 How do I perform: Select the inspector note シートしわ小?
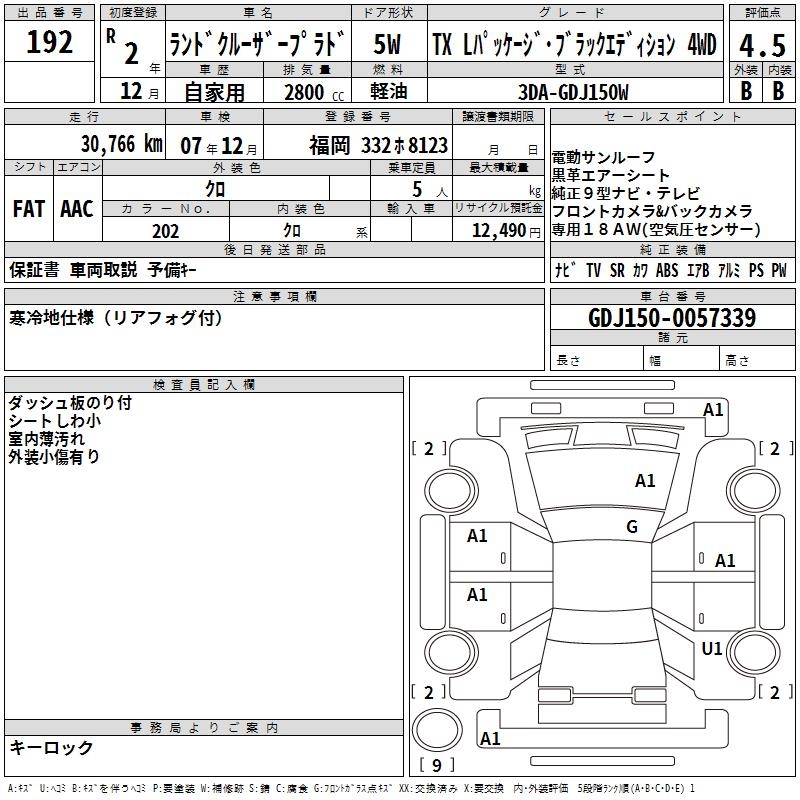(x=54, y=420)
